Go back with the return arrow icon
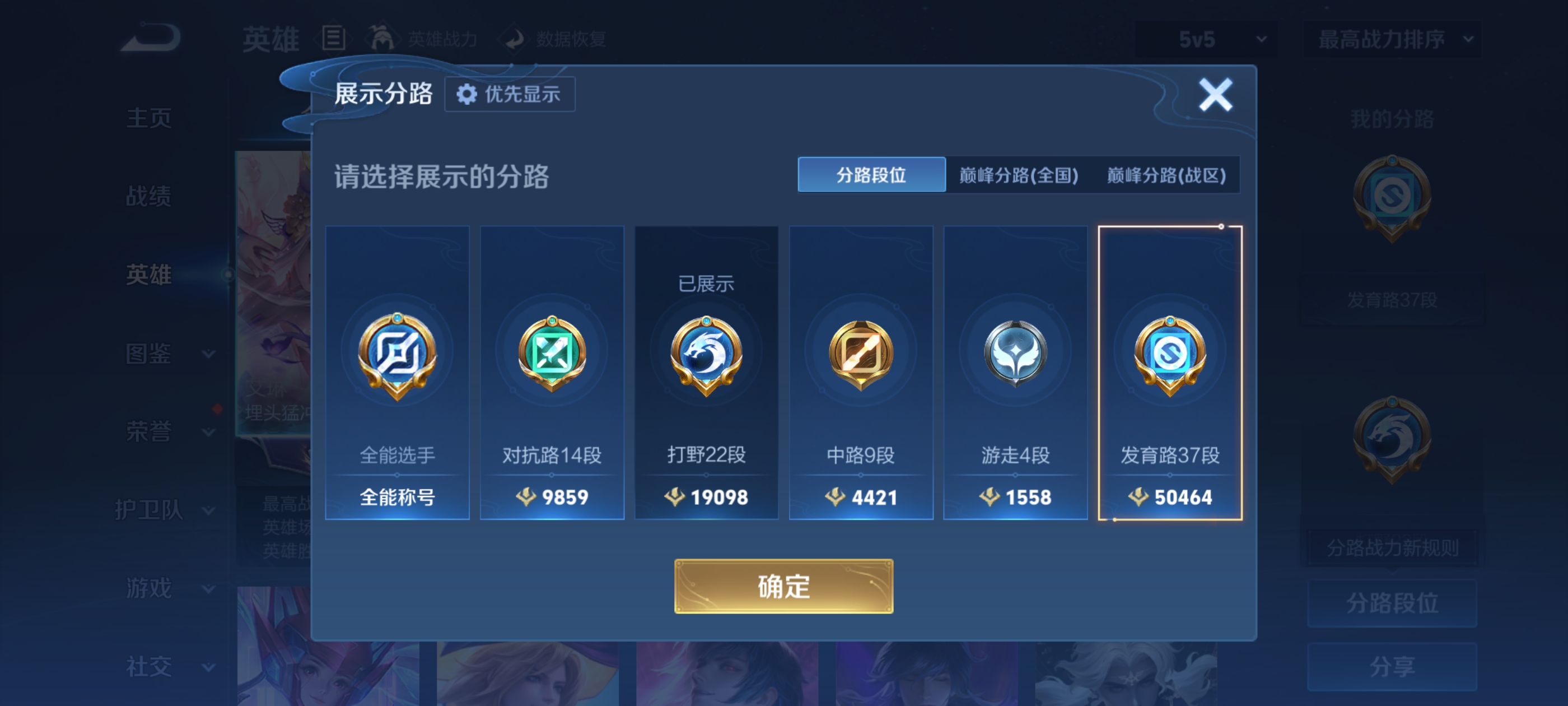The image size is (1568, 706). pos(152,37)
